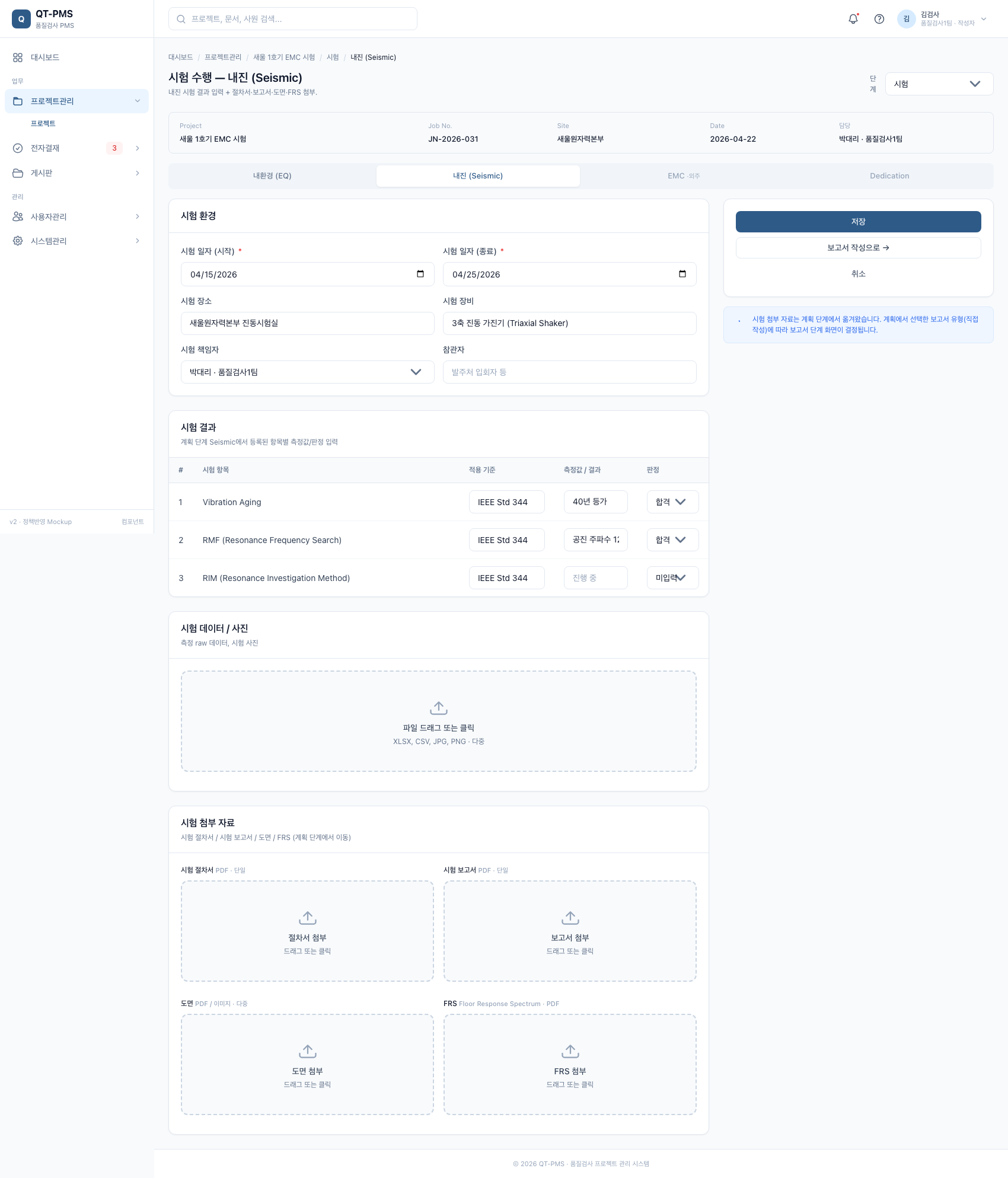Viewport: 1008px width, 1178px height.
Task: Expand the 게시판 menu chevron
Action: tap(138, 173)
